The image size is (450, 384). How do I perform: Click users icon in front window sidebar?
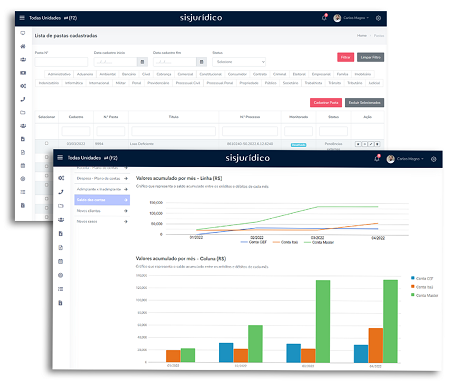[x=61, y=220]
